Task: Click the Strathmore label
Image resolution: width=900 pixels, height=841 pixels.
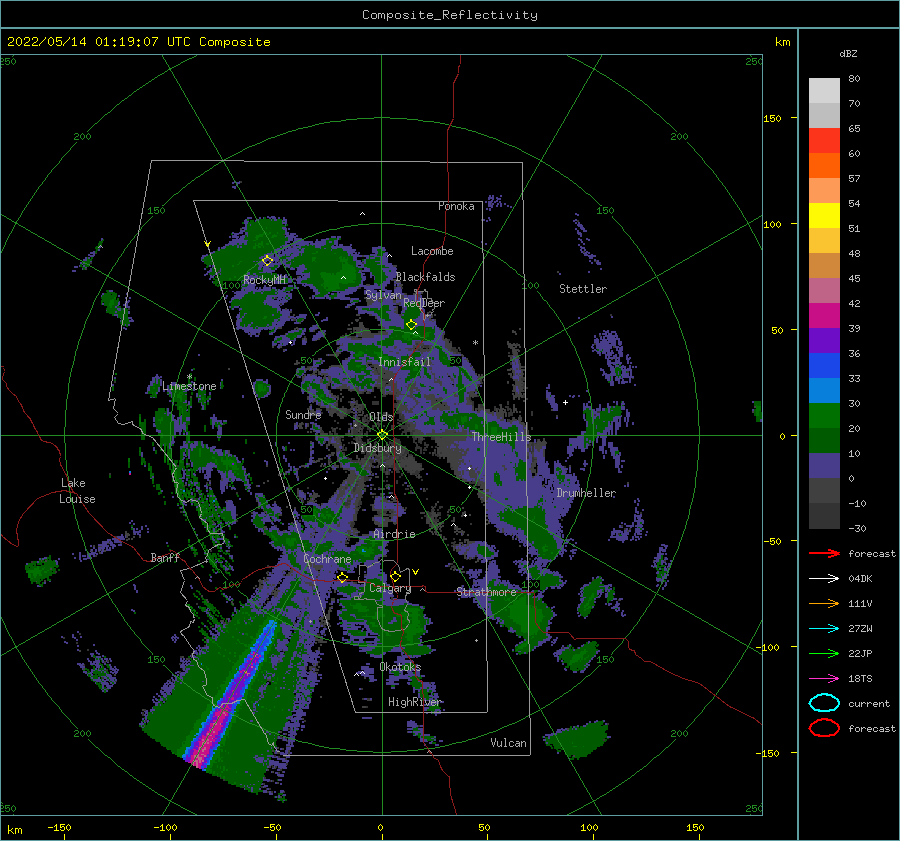Action: coord(486,592)
